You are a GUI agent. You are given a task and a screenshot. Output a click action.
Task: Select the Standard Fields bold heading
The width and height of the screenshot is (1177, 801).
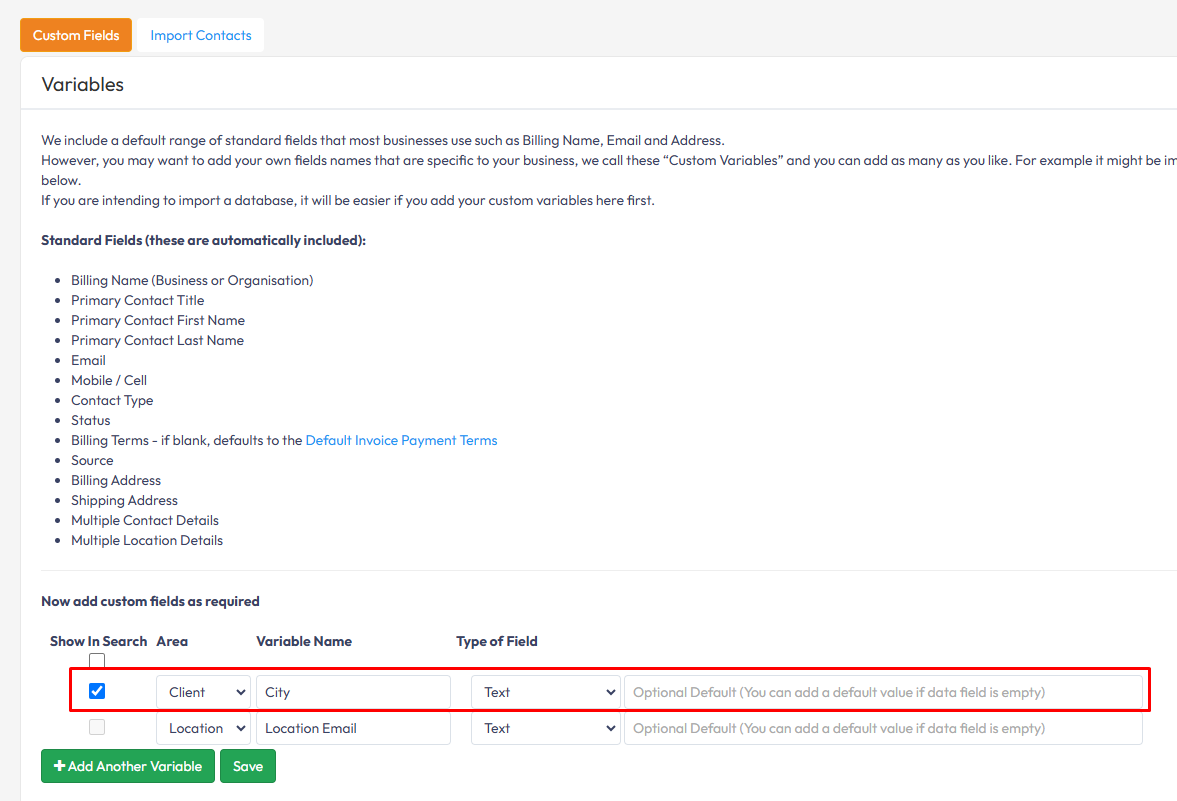[203, 240]
